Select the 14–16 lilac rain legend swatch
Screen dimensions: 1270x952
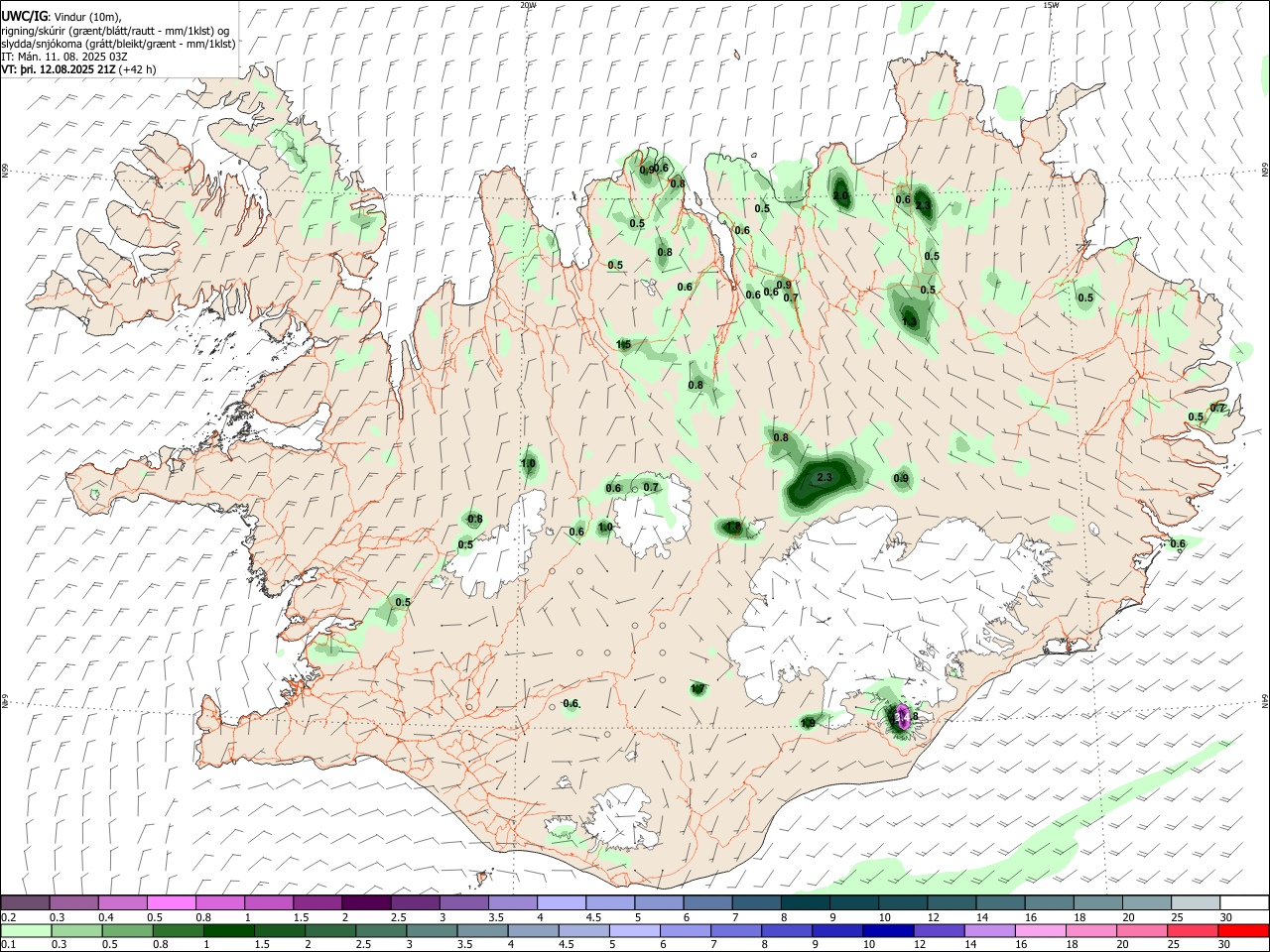click(x=990, y=930)
